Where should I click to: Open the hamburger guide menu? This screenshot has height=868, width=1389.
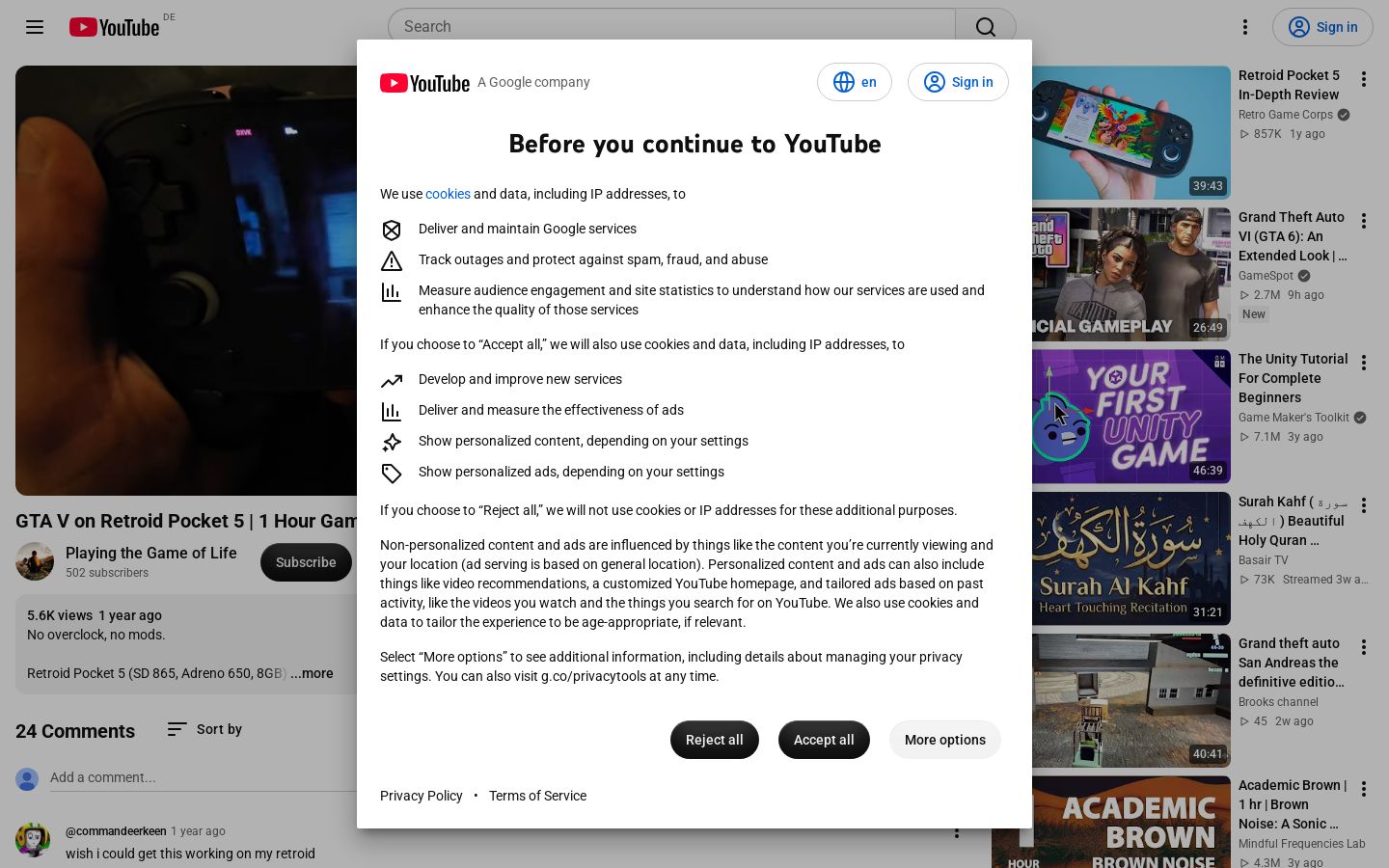point(35,27)
